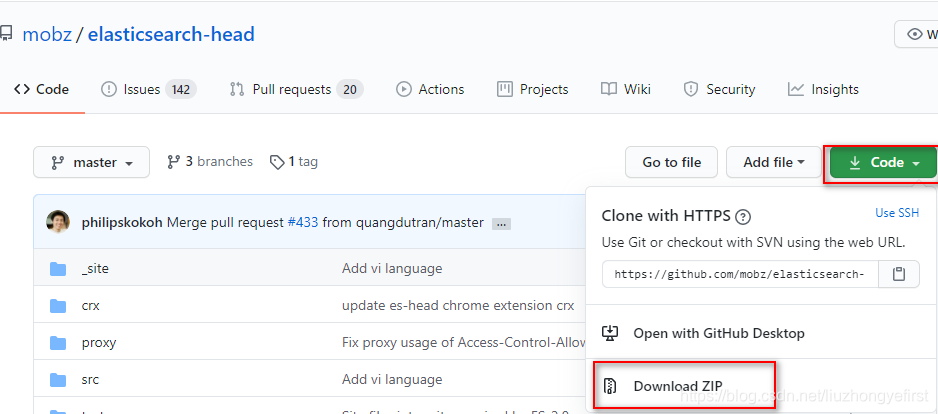Click the Issues count badge 142
The height and width of the screenshot is (414, 938).
tap(181, 90)
